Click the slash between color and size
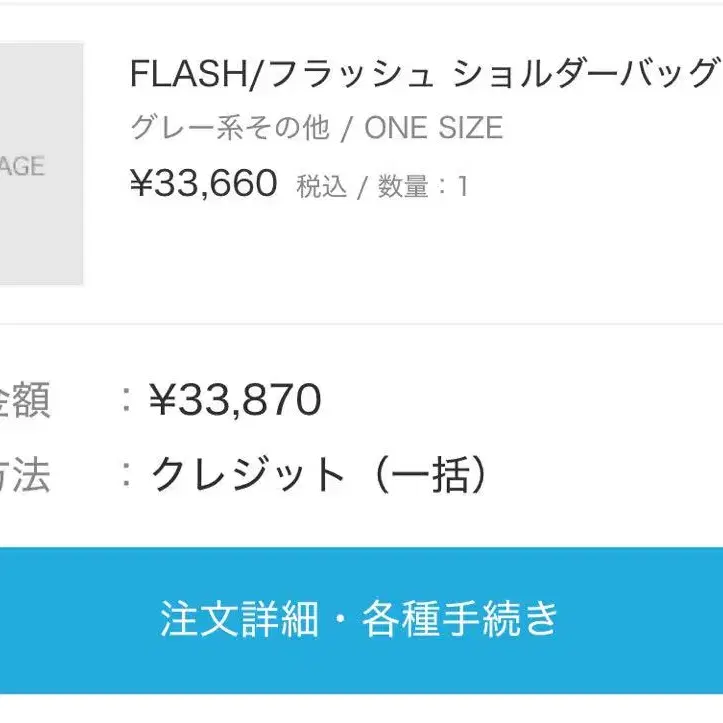The width and height of the screenshot is (723, 723). coord(347,128)
